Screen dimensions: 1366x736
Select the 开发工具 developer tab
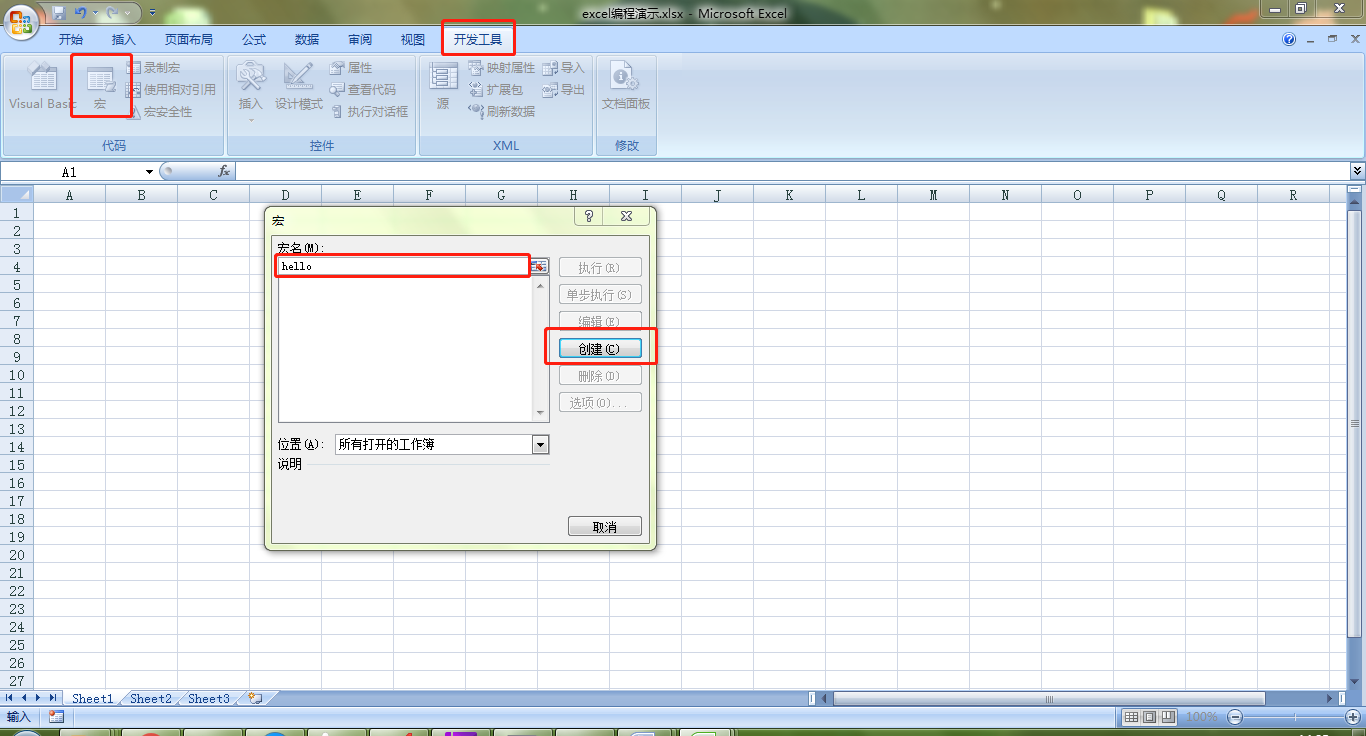pyautogui.click(x=478, y=40)
